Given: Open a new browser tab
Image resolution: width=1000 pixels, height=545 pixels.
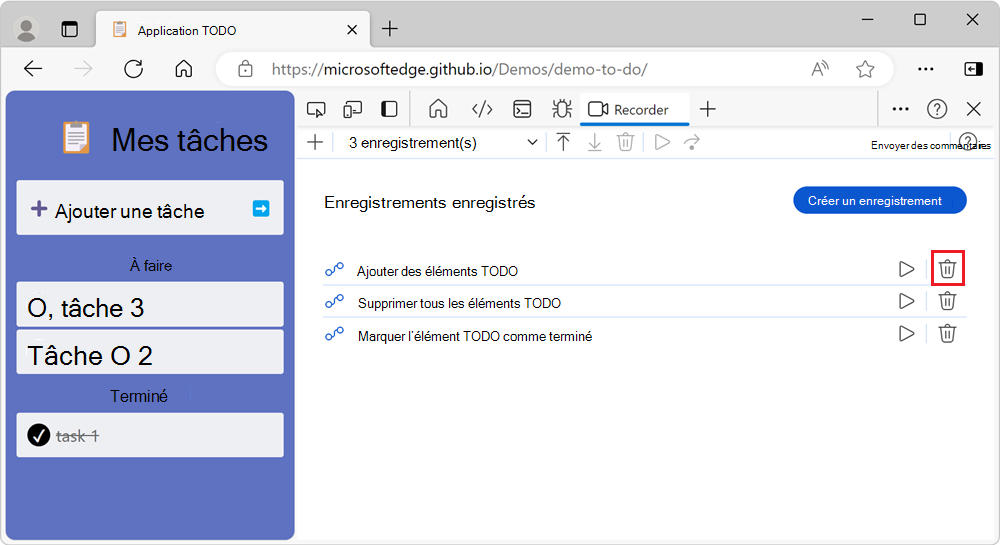Looking at the screenshot, I should click(x=390, y=29).
